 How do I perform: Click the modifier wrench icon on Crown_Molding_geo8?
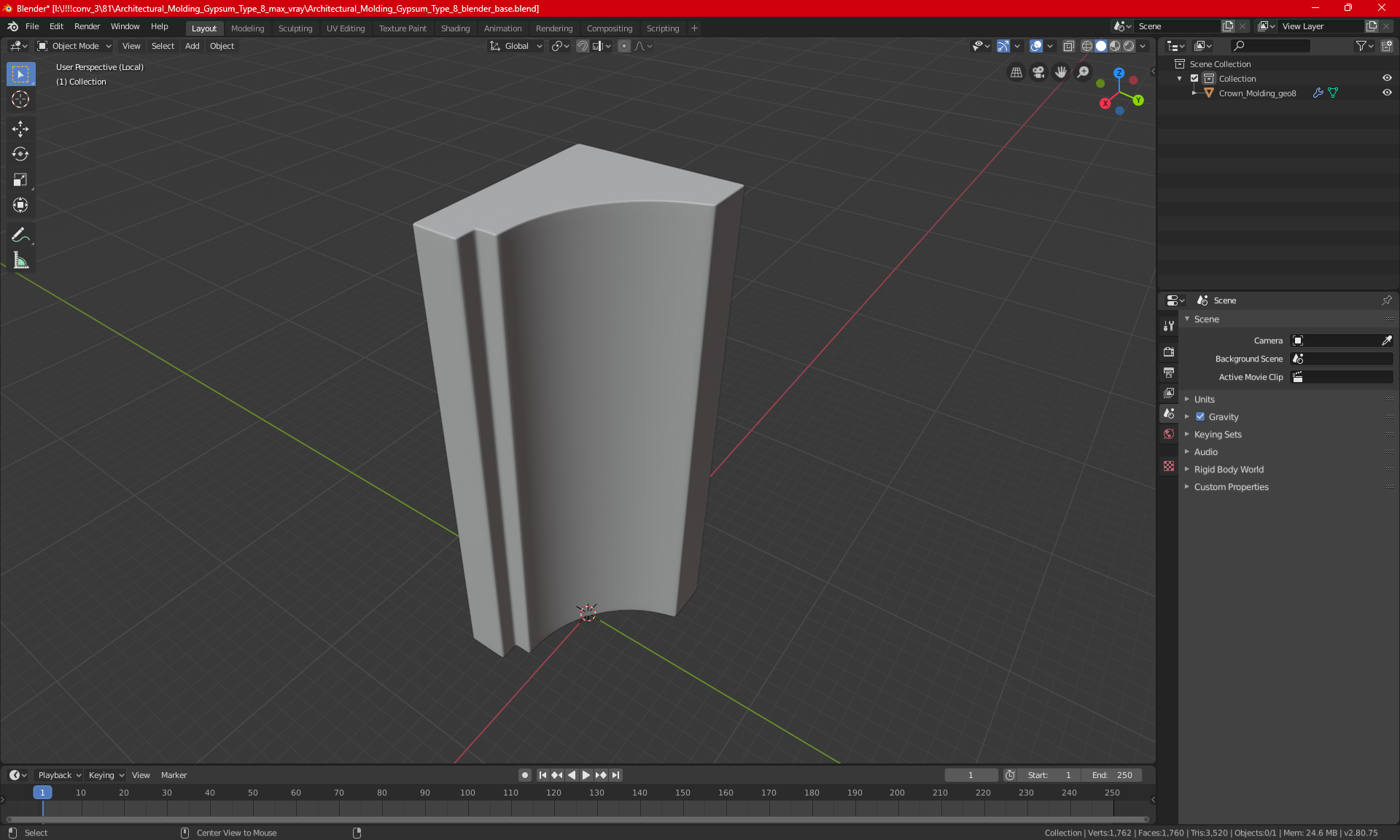(x=1318, y=93)
